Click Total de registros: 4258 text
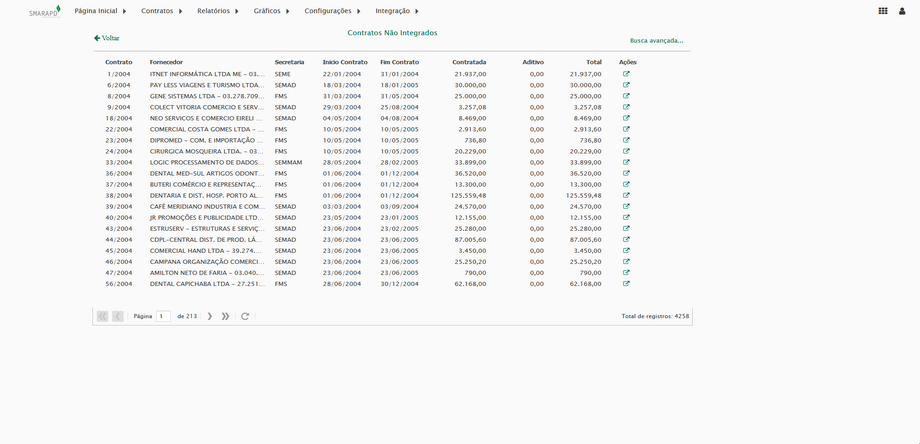The width and height of the screenshot is (920, 444). (655, 316)
